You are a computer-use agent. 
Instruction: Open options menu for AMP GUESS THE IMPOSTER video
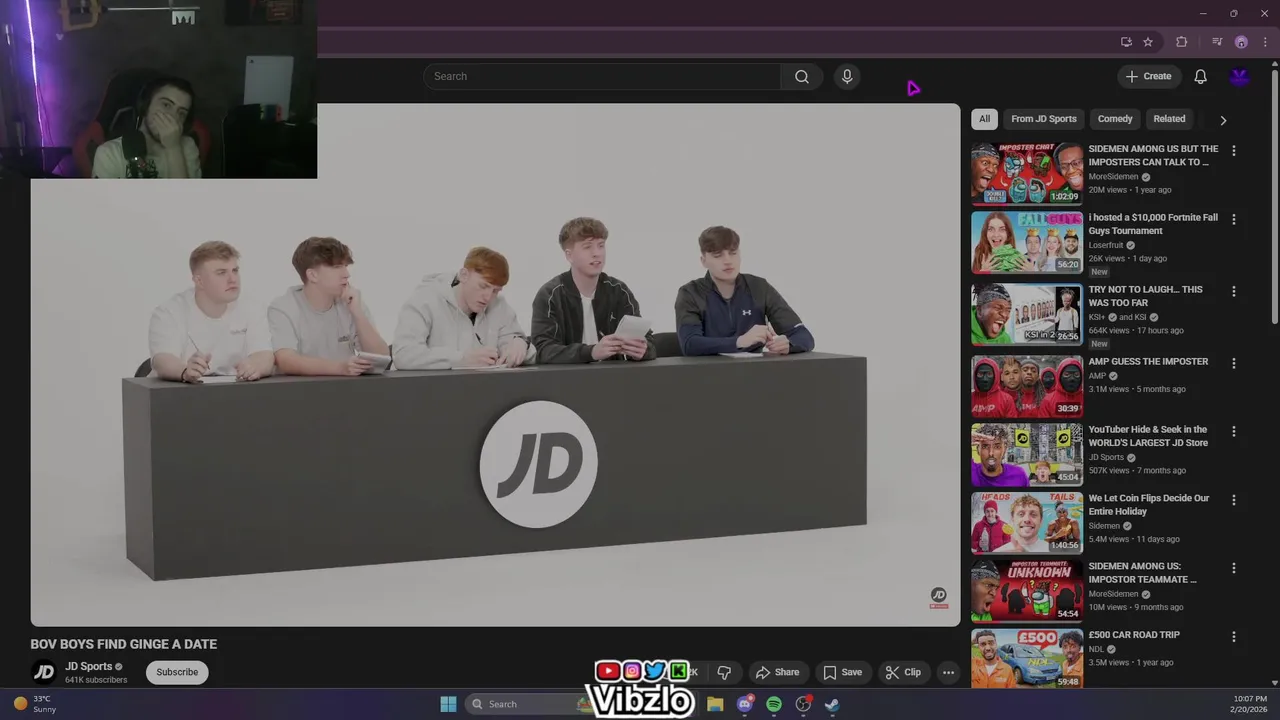click(x=1233, y=363)
